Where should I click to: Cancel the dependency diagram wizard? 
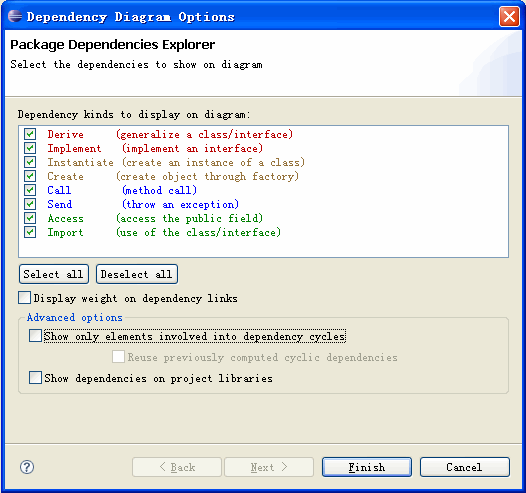click(465, 467)
